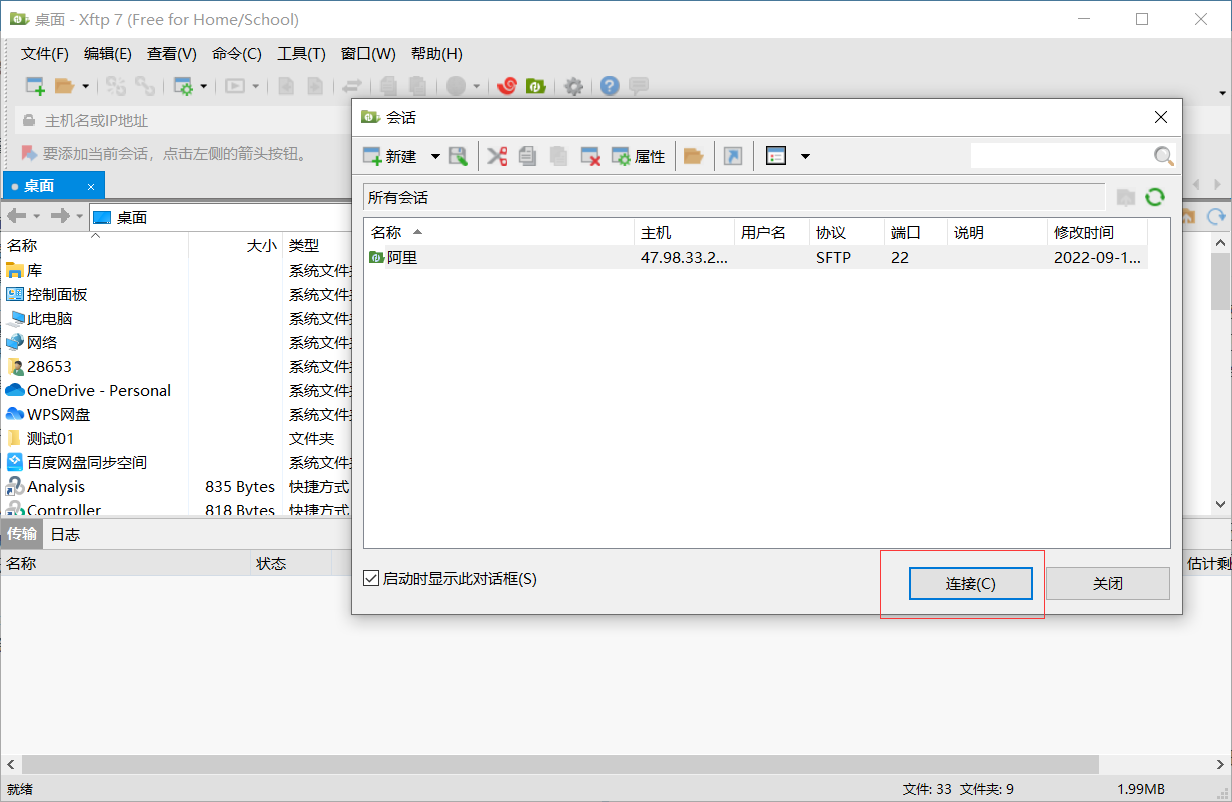1232x802 pixels.
Task: Click the green refresh icon beside 所有会话
Action: click(1155, 197)
